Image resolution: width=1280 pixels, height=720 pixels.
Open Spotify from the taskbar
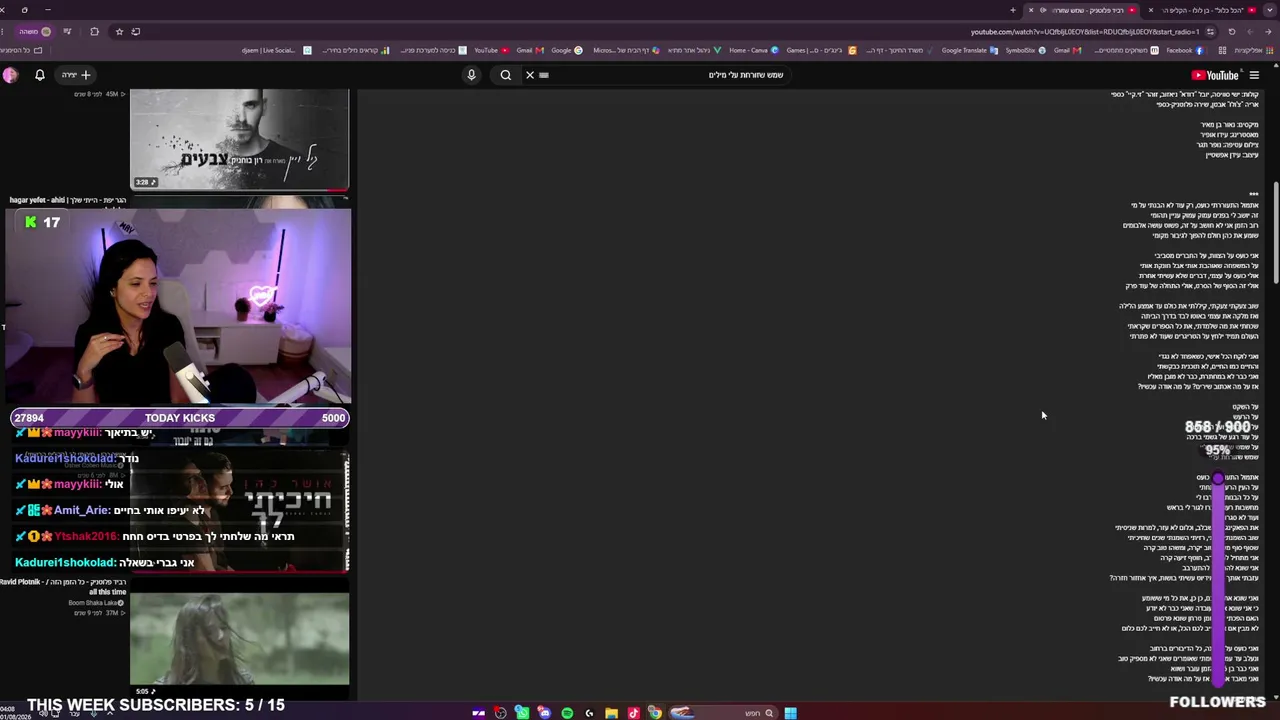pos(567,713)
